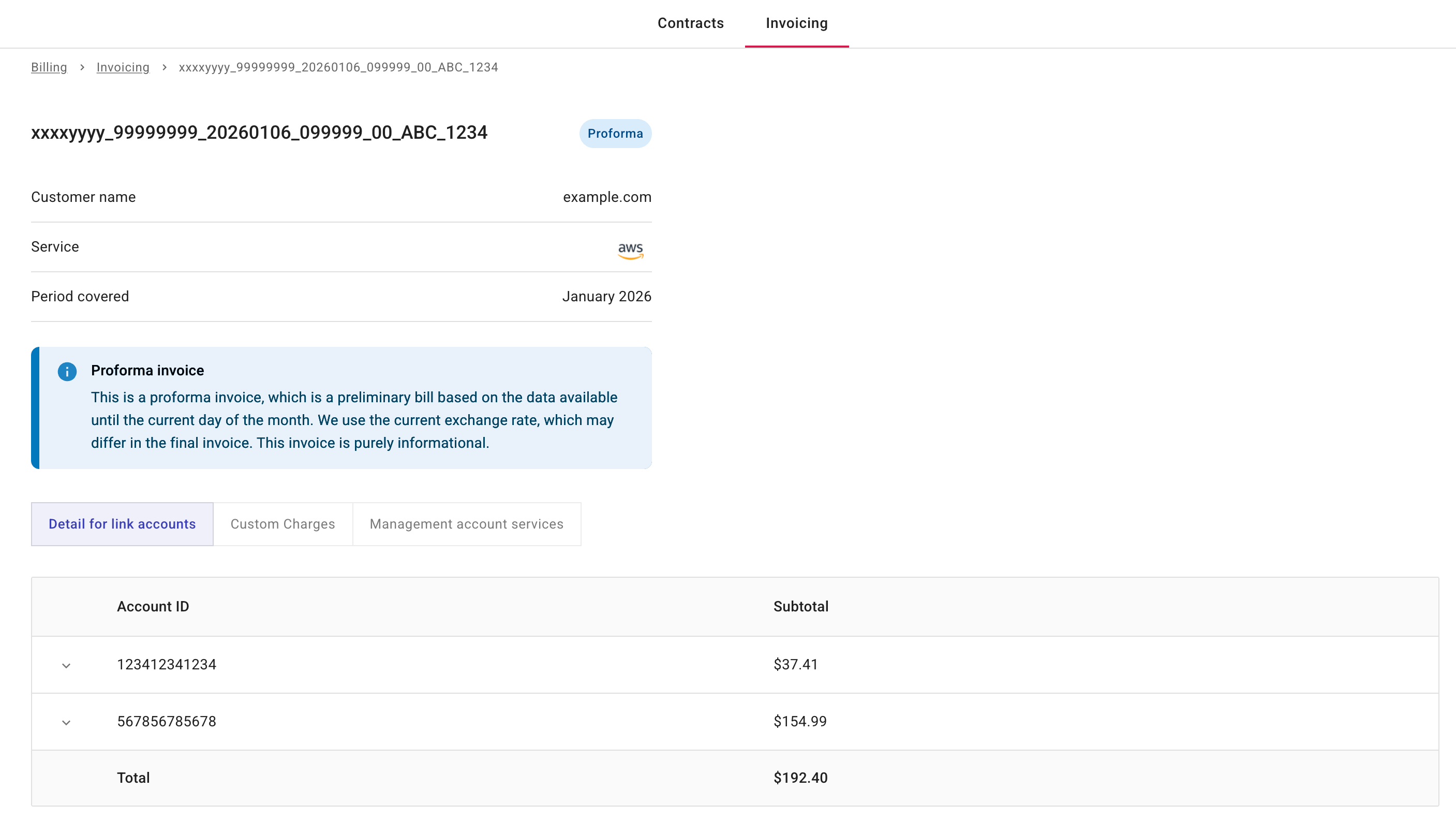Click the Invoicing breadcrumb link
1456x819 pixels.
pyautogui.click(x=123, y=67)
